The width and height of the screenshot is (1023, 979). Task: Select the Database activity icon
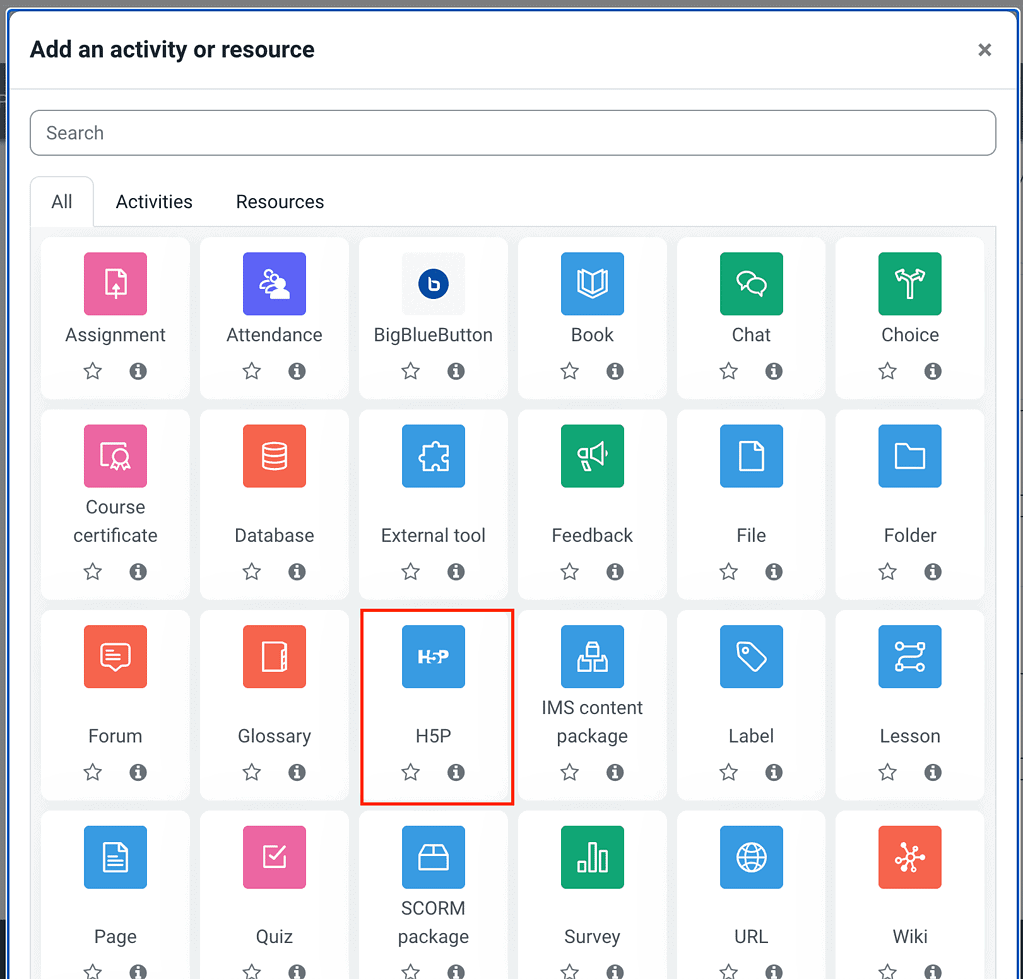[x=274, y=456]
